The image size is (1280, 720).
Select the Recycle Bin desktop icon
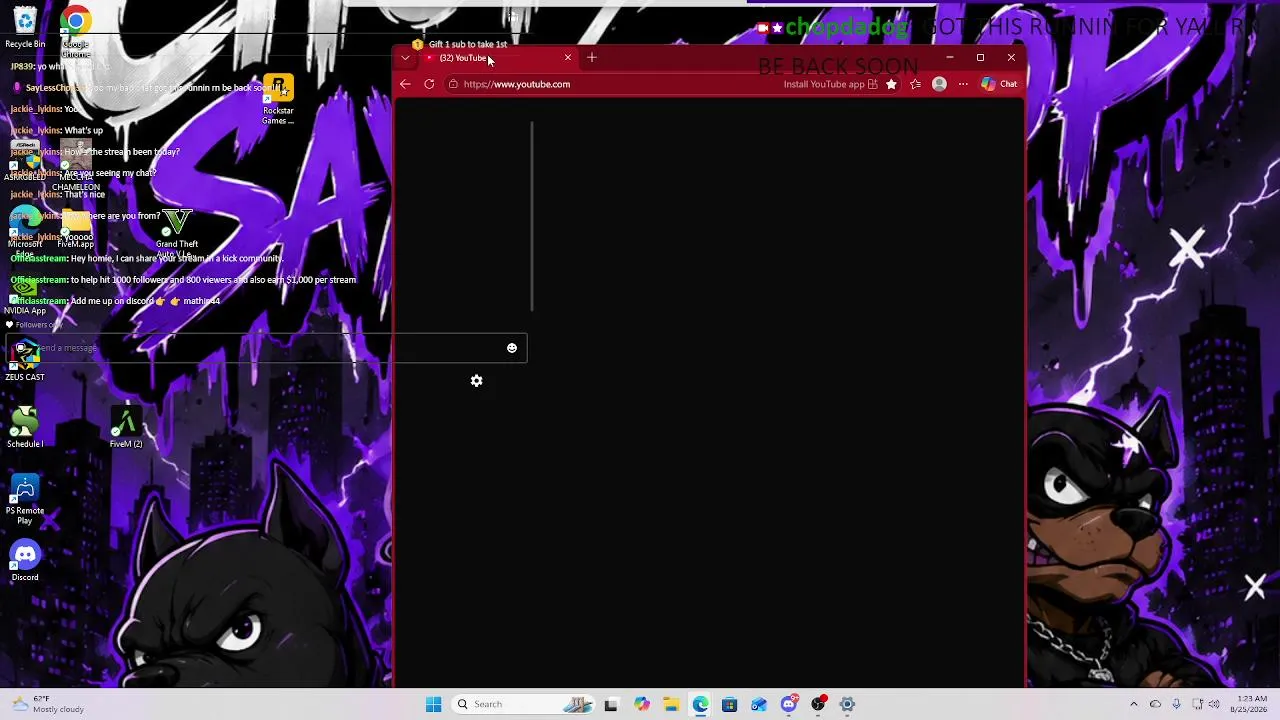(25, 27)
